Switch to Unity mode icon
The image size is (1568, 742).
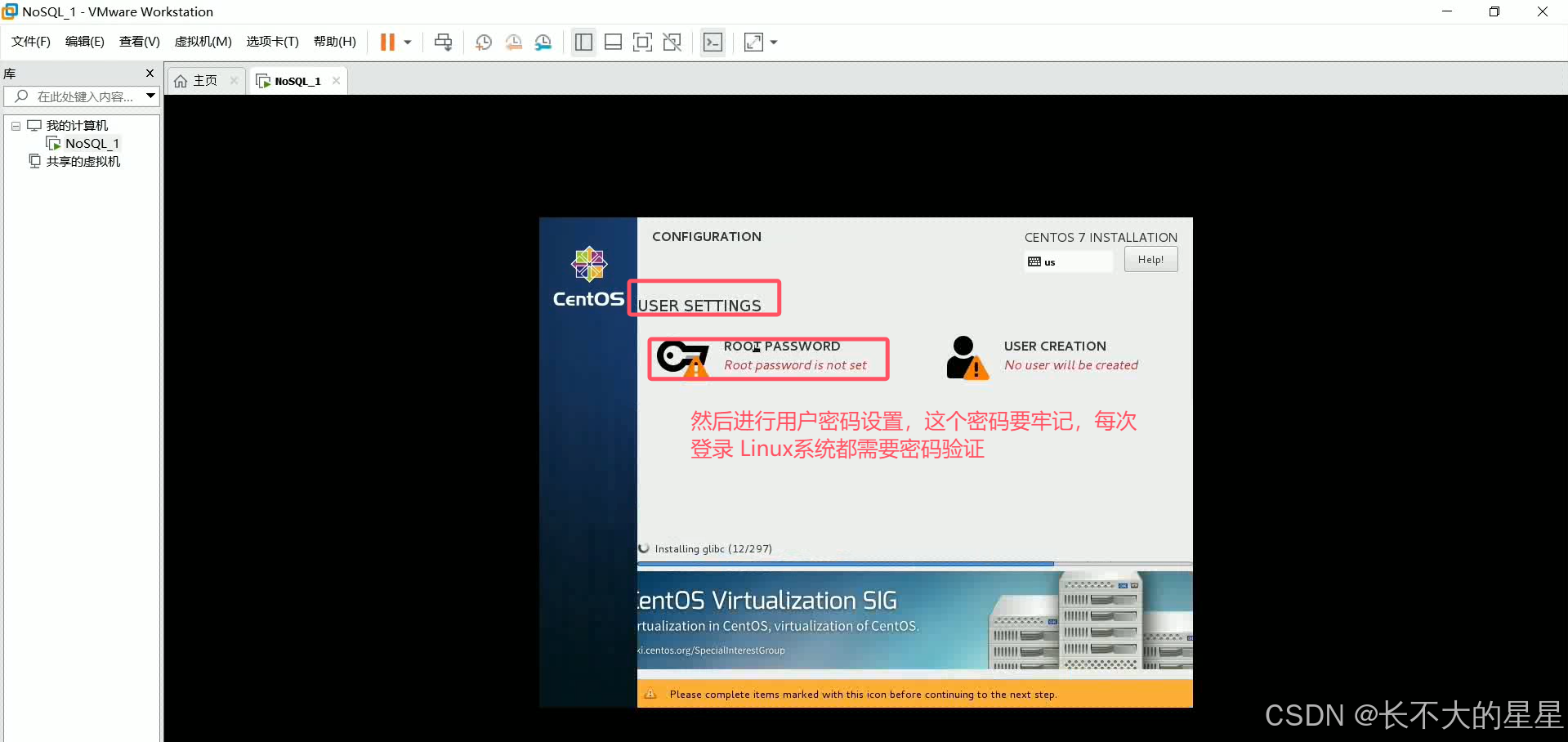(x=672, y=42)
